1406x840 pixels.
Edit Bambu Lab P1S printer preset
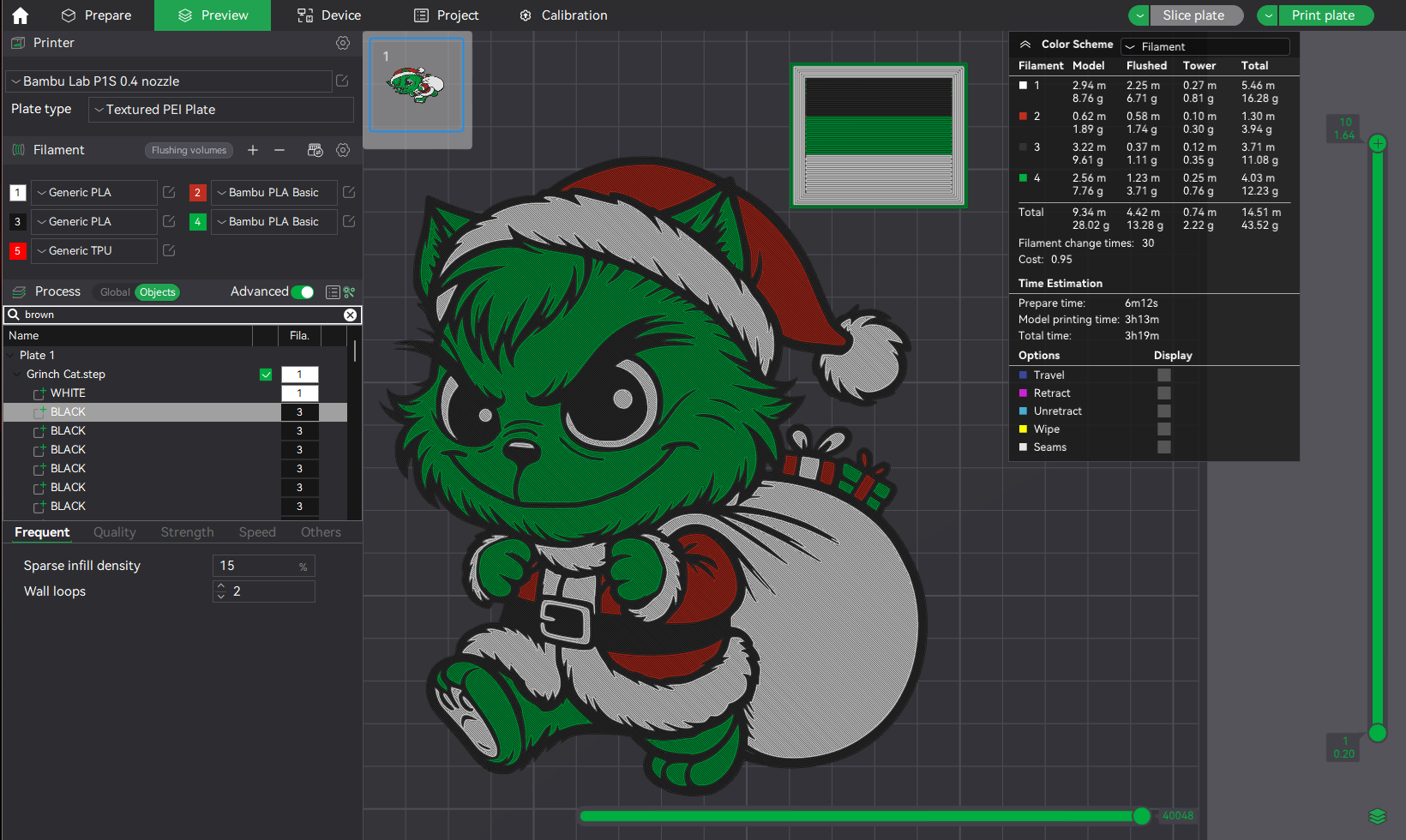(342, 81)
